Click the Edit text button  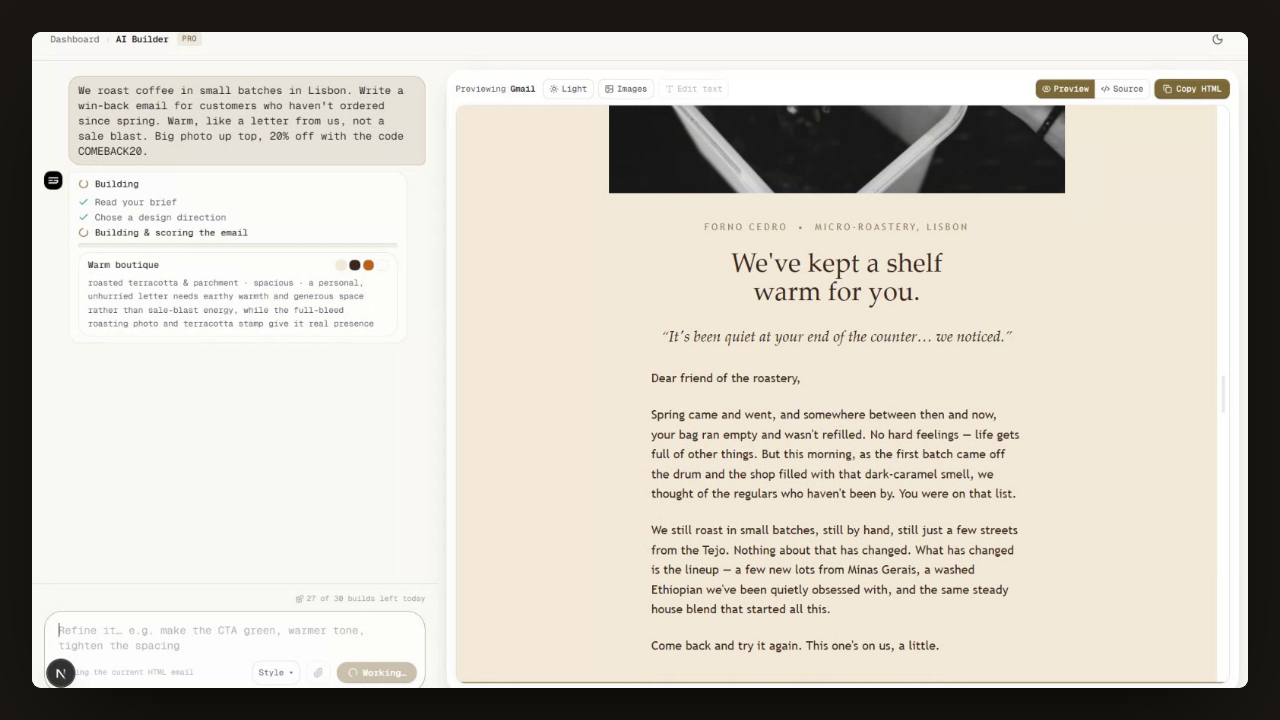[x=694, y=89]
